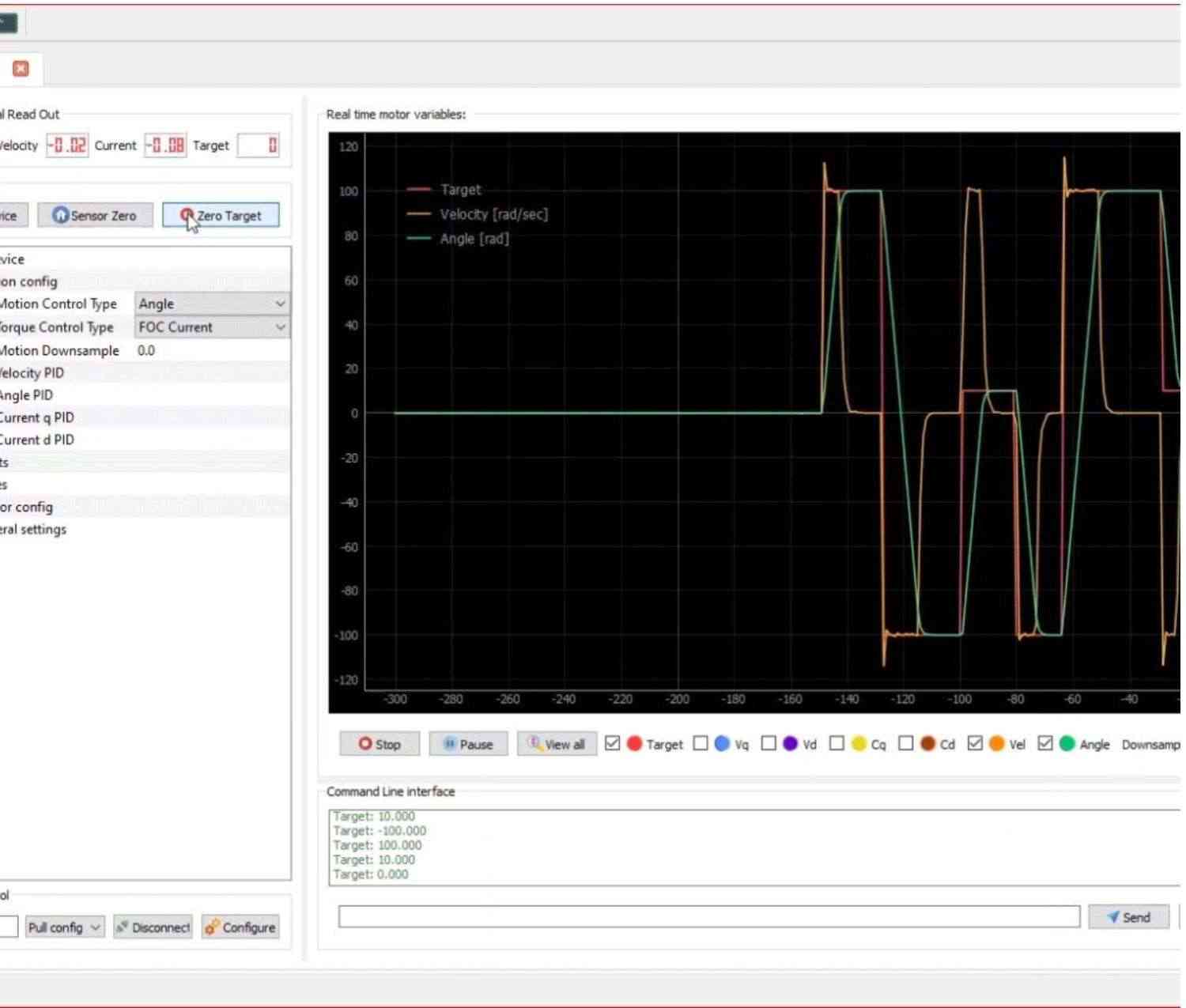
Task: Click the Zero Target button
Action: tap(221, 215)
